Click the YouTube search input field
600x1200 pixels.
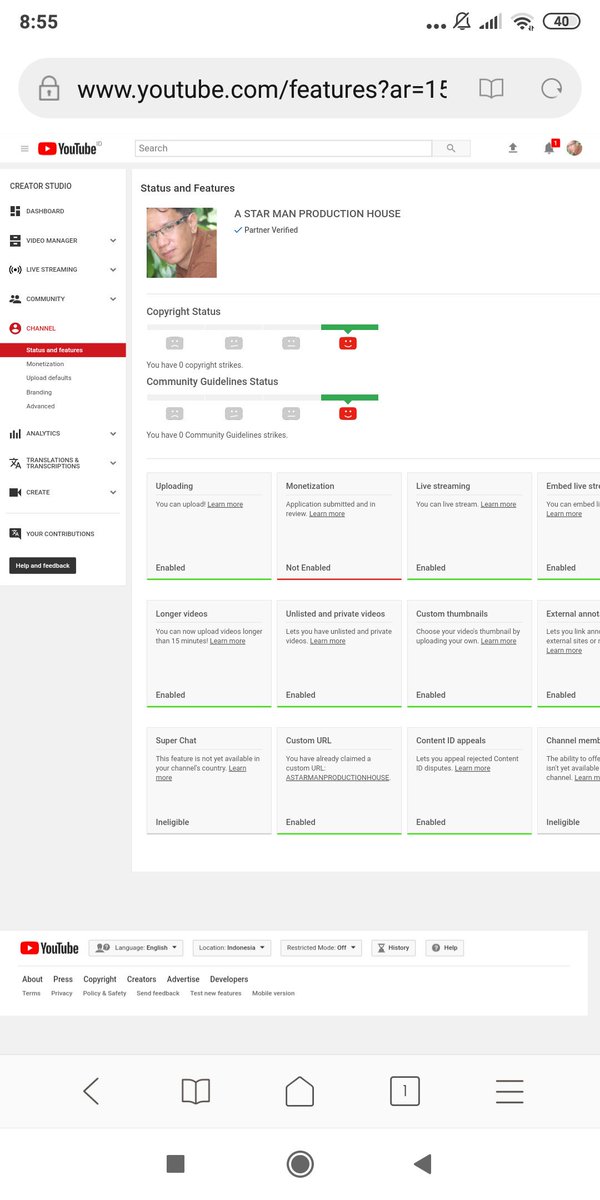coord(283,148)
